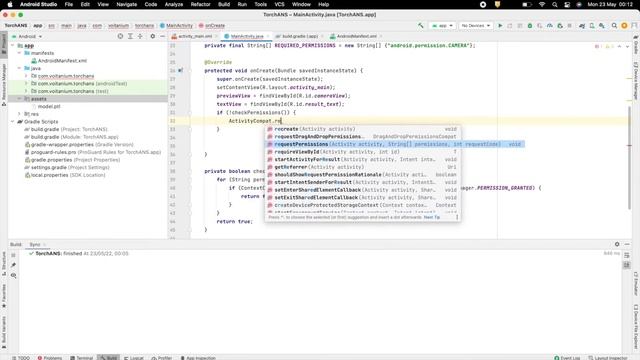Open the App Inspection tool window

(198, 358)
